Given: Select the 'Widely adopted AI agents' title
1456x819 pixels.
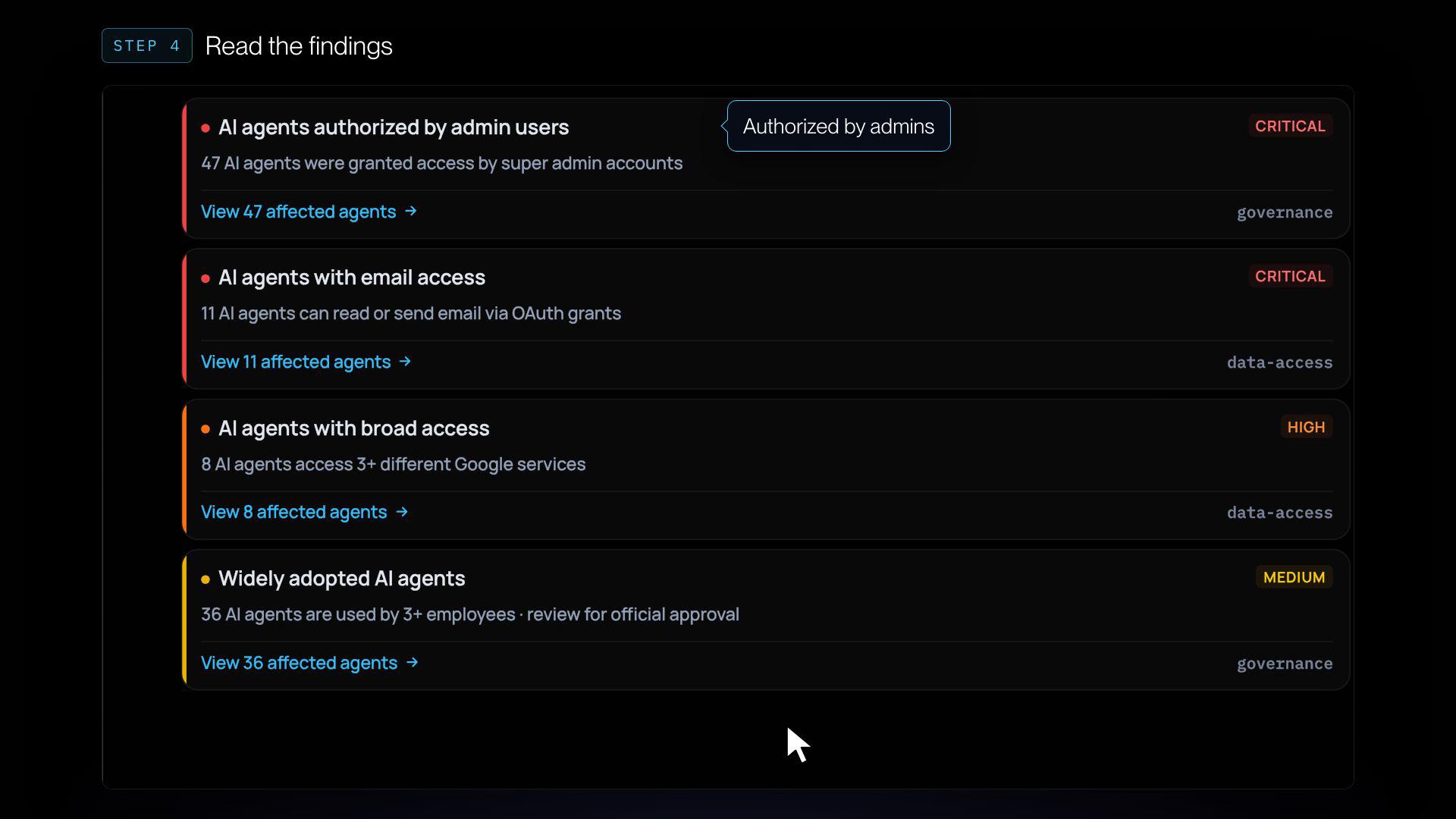Looking at the screenshot, I should [342, 579].
